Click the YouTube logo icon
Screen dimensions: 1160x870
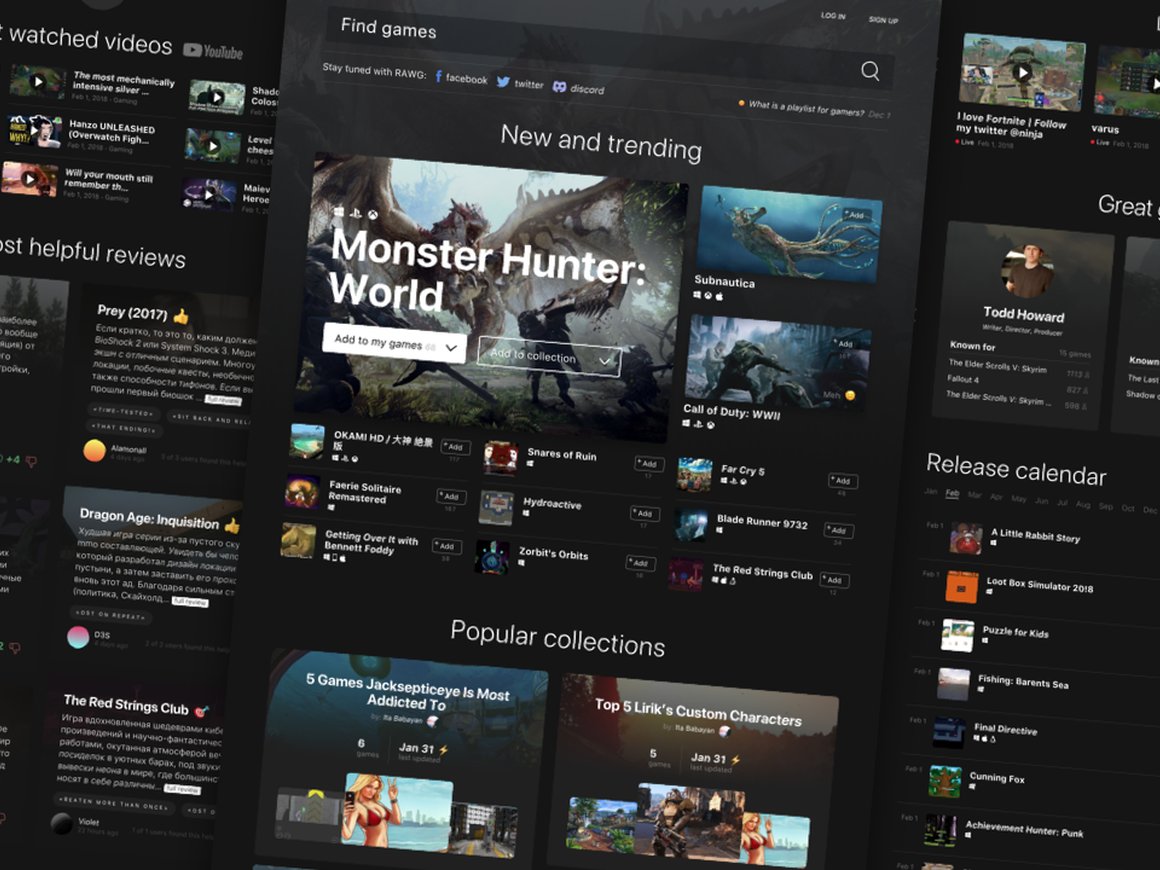[x=213, y=51]
